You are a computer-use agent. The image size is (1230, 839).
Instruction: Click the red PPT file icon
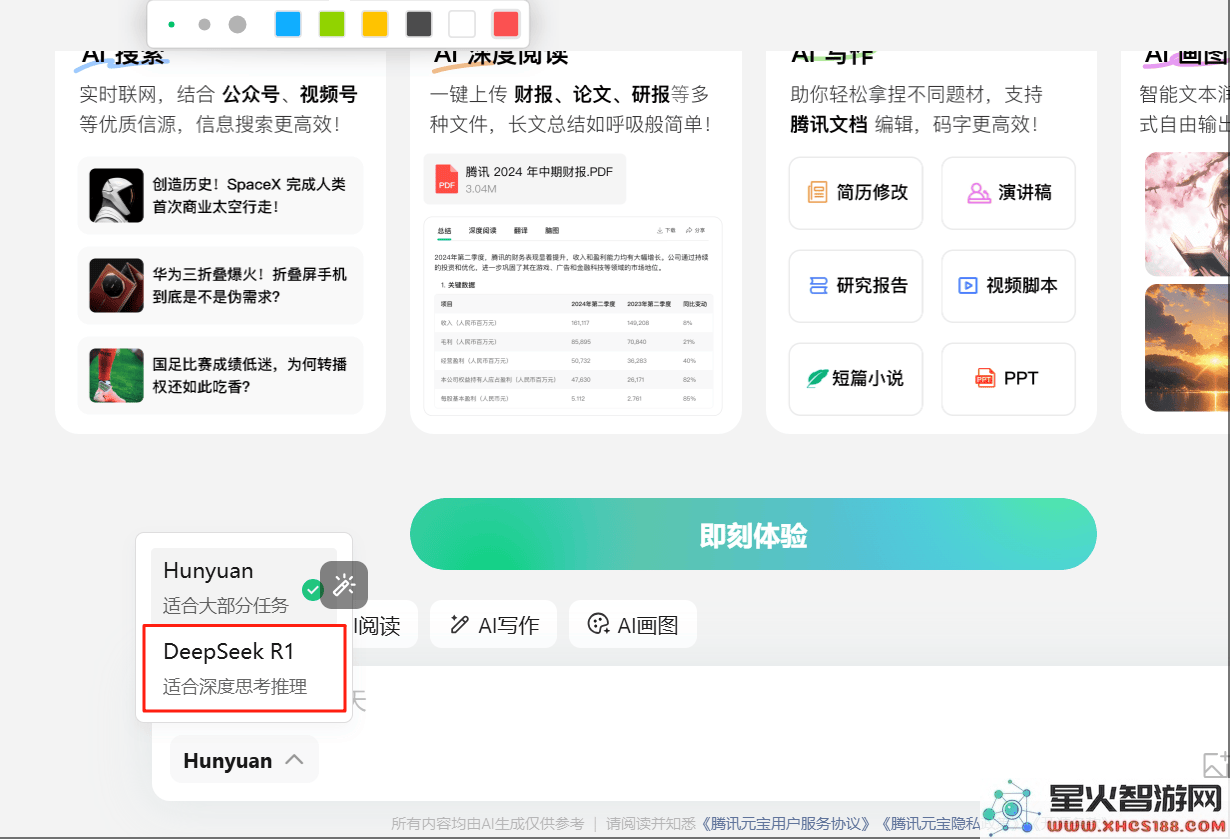pos(985,379)
